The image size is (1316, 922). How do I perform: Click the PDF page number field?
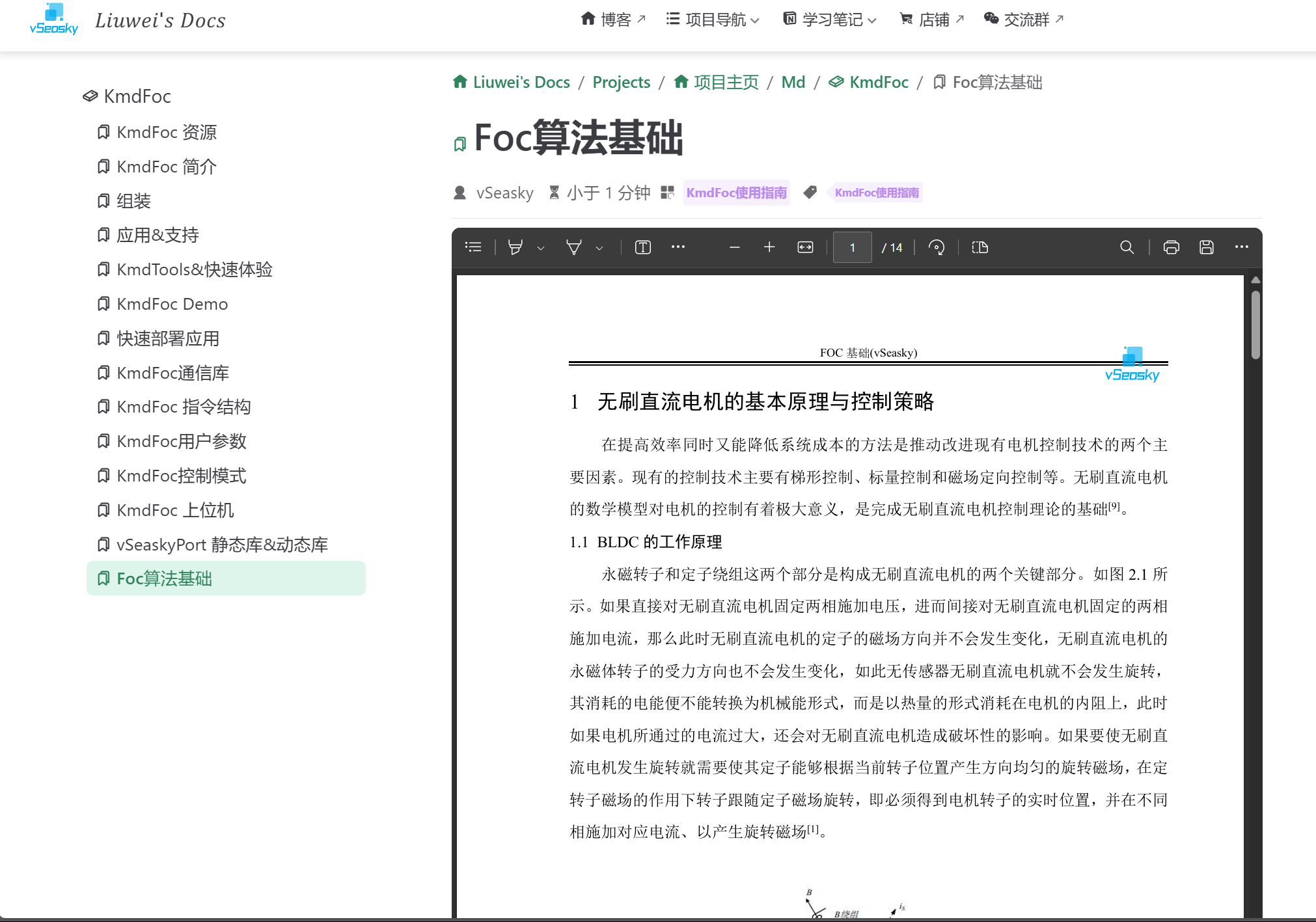pos(853,248)
